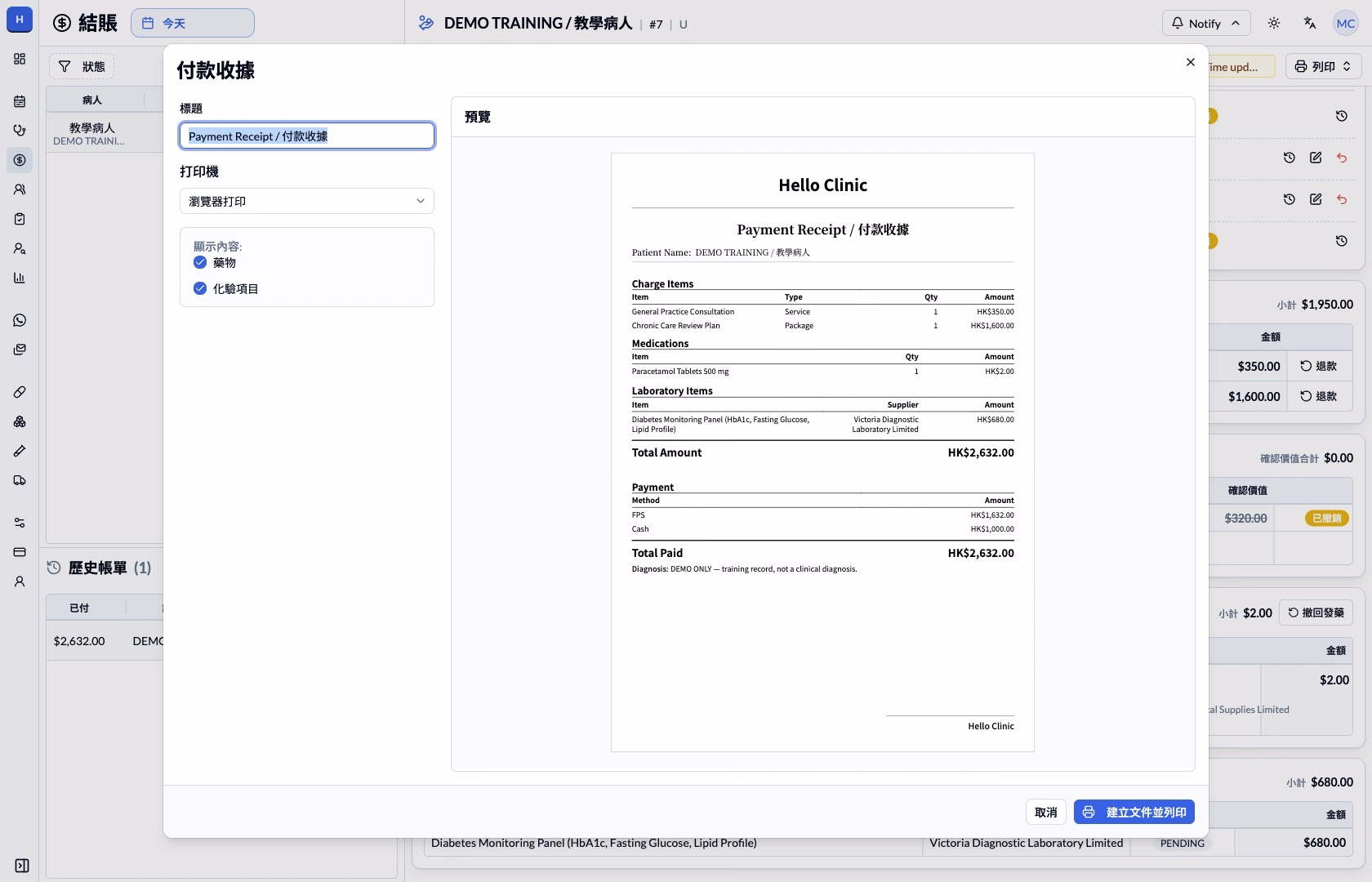Open the credit card icon in sidebar
The height and width of the screenshot is (882, 1372).
(20, 552)
